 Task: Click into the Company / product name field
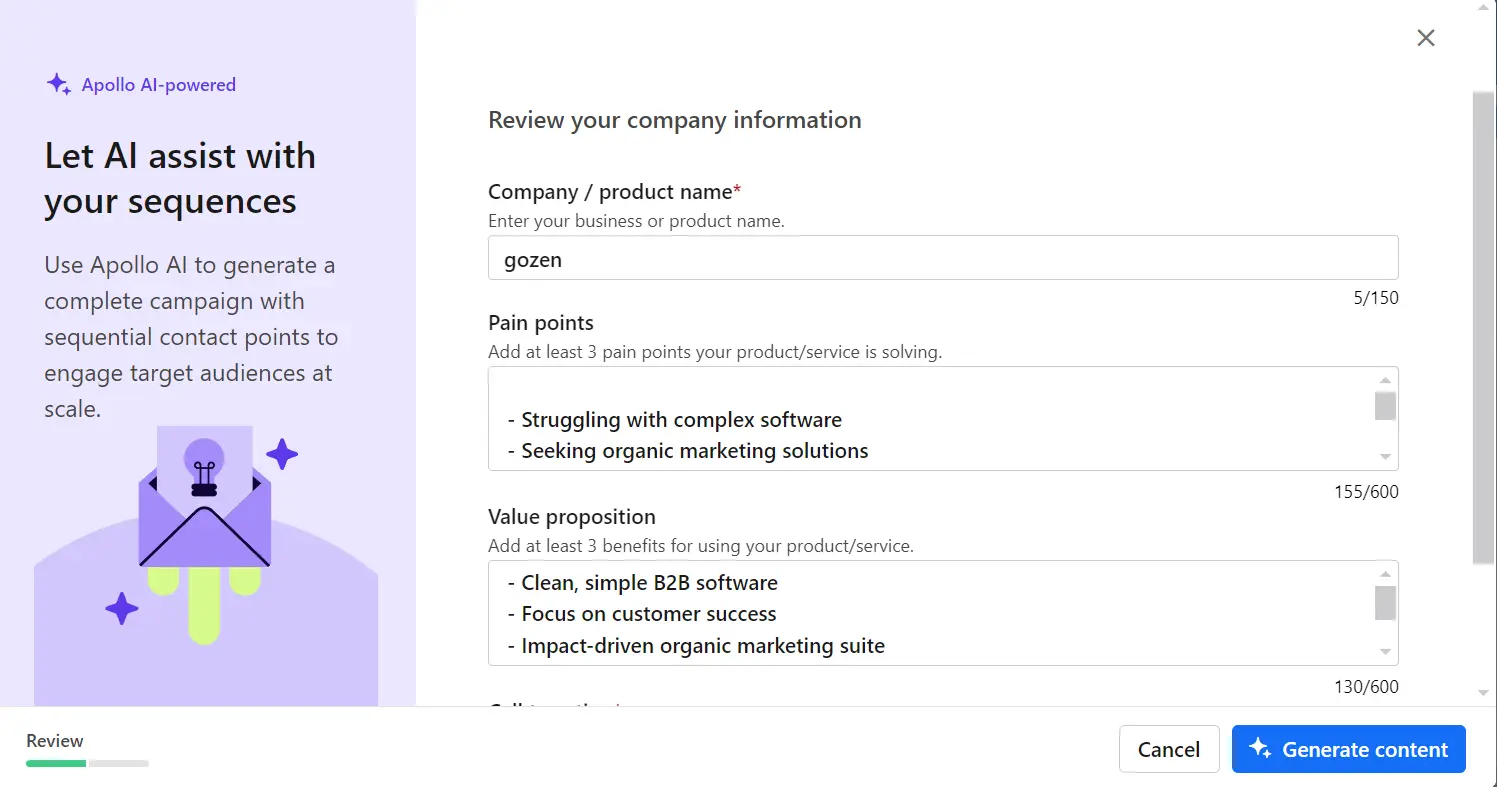coord(942,259)
